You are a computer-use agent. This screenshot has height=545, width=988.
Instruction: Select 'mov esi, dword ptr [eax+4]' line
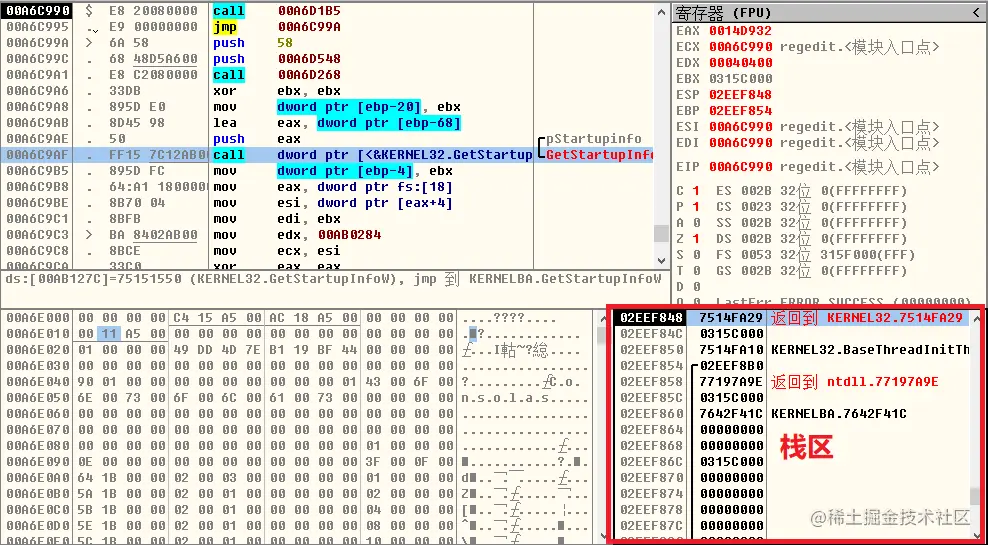333,203
